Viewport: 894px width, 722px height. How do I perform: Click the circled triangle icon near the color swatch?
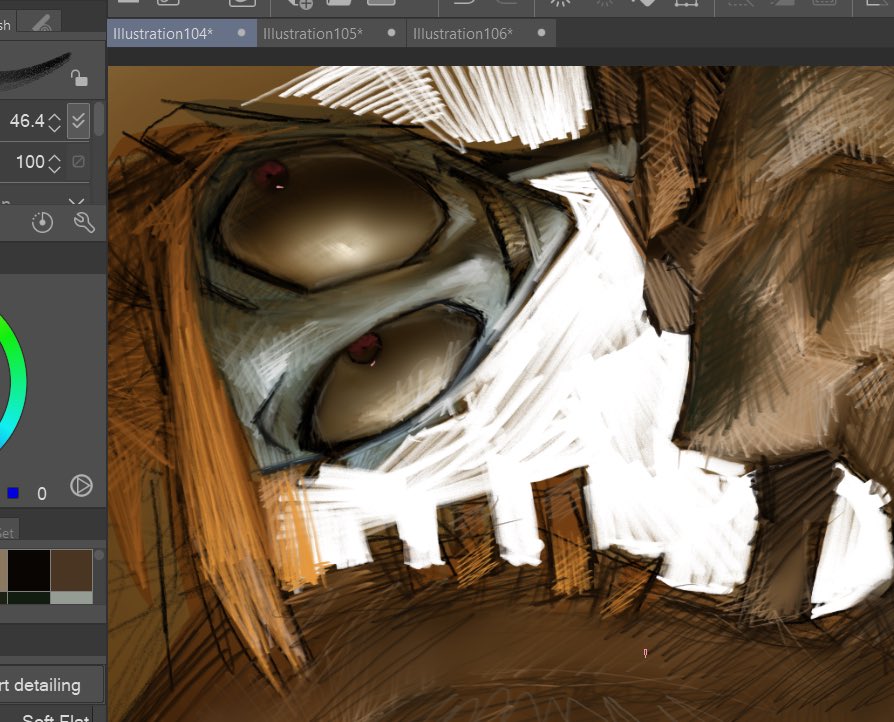click(x=83, y=487)
